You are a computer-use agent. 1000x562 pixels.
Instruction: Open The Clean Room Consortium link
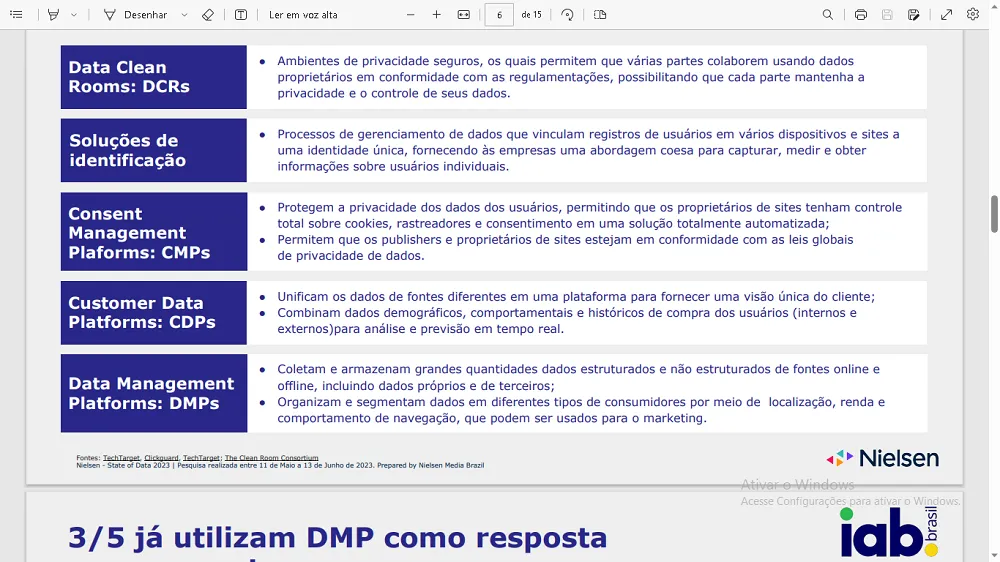(271, 458)
